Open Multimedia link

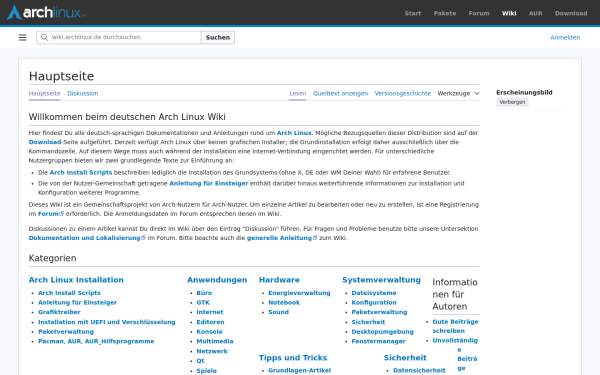pos(215,341)
